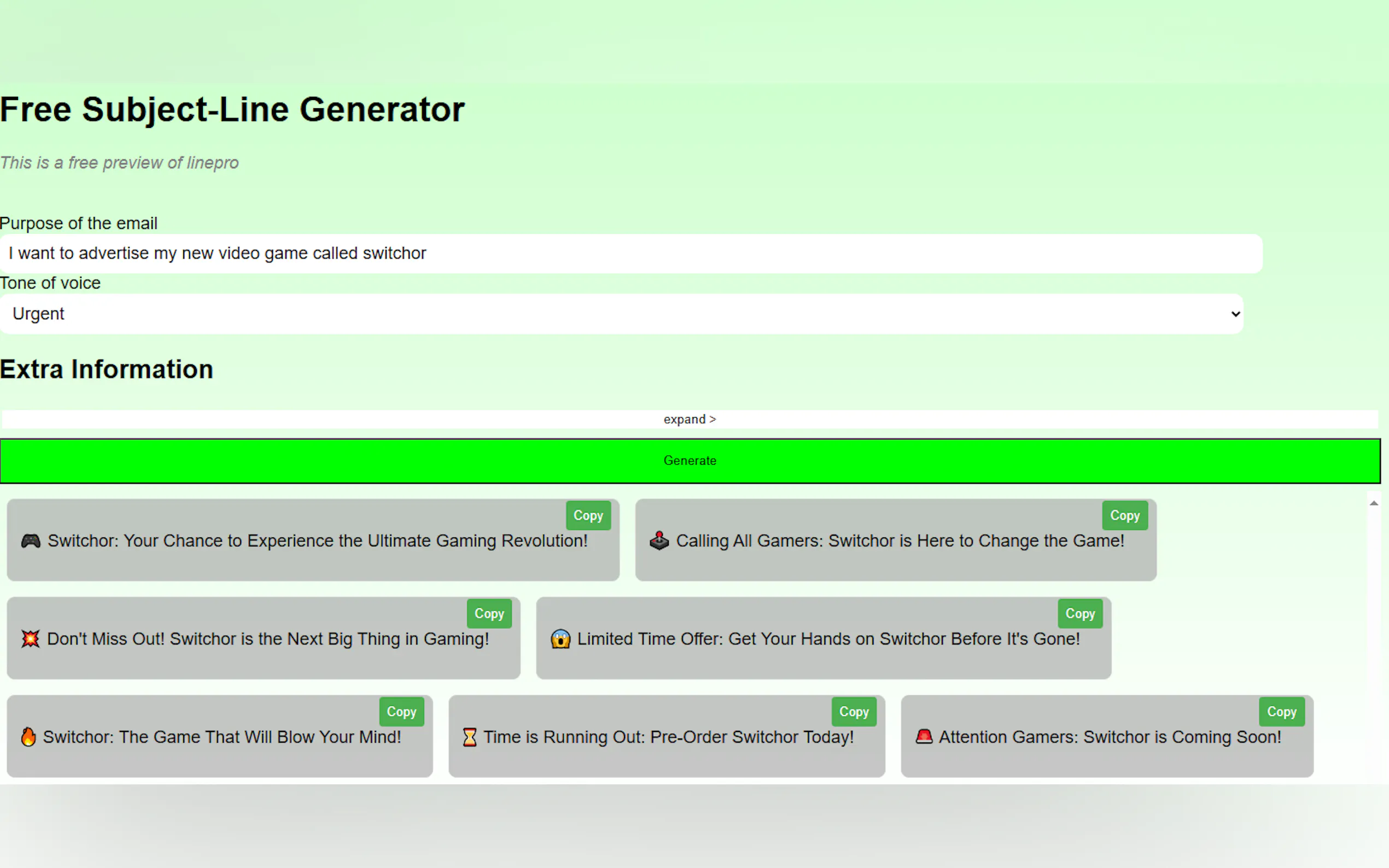The width and height of the screenshot is (1389, 868).
Task: Click the joystick emoji before Calling All Gamers
Action: click(659, 541)
